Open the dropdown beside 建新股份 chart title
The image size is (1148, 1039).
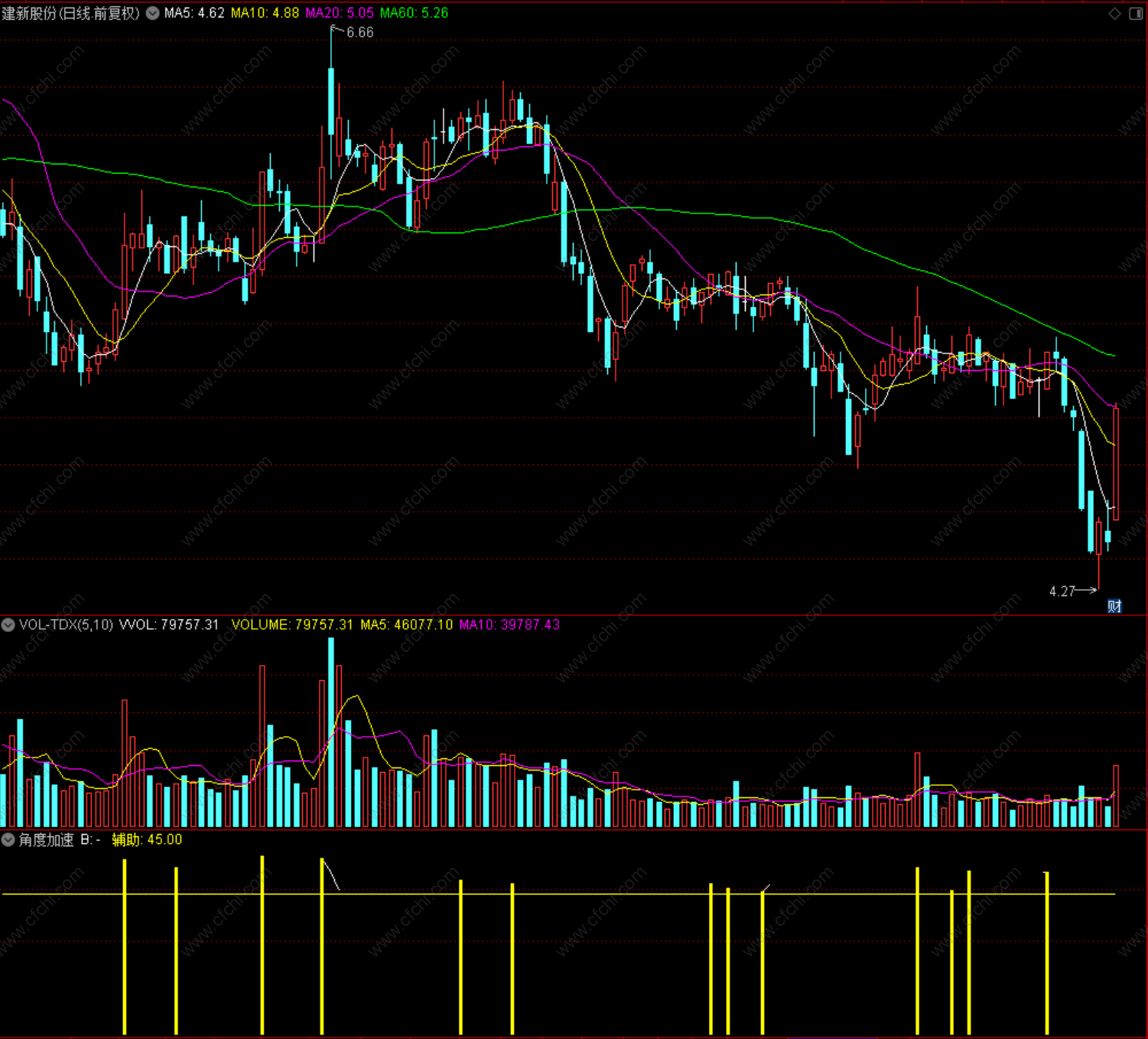153,13
